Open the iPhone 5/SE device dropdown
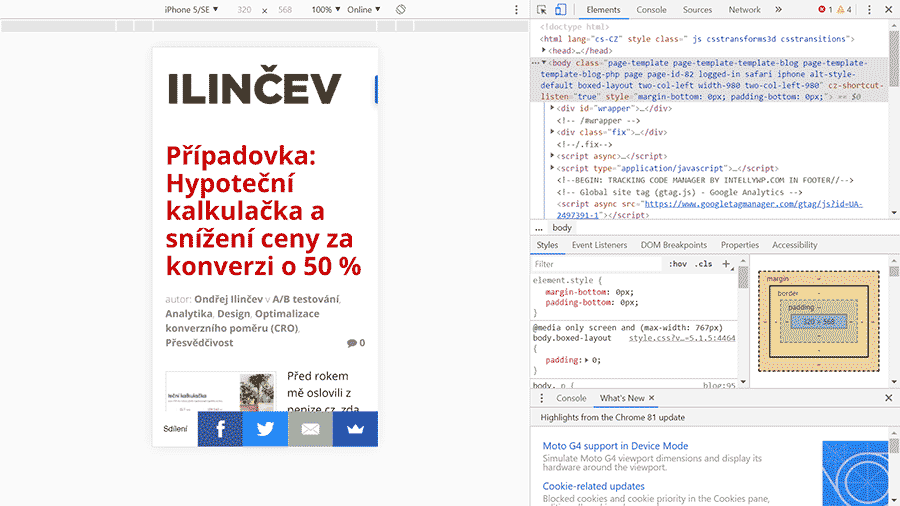This screenshot has height=506, width=900. (191, 9)
